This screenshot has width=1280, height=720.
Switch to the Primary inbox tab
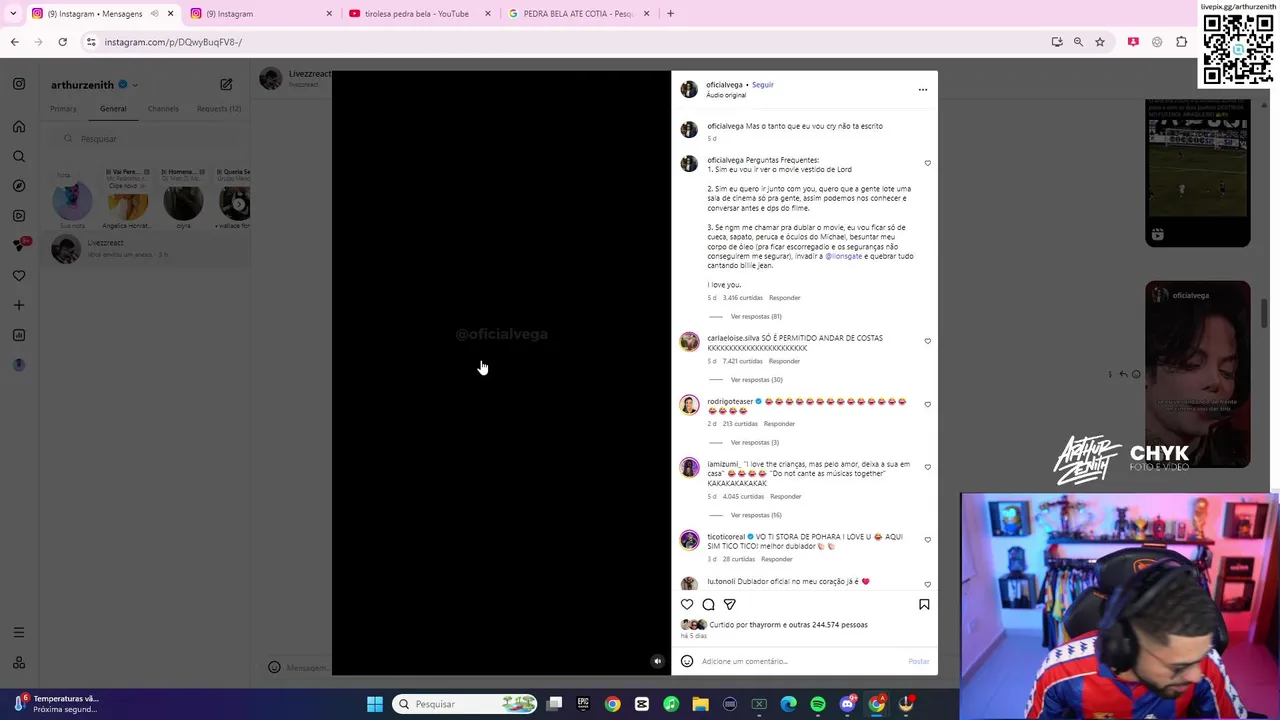point(63,109)
